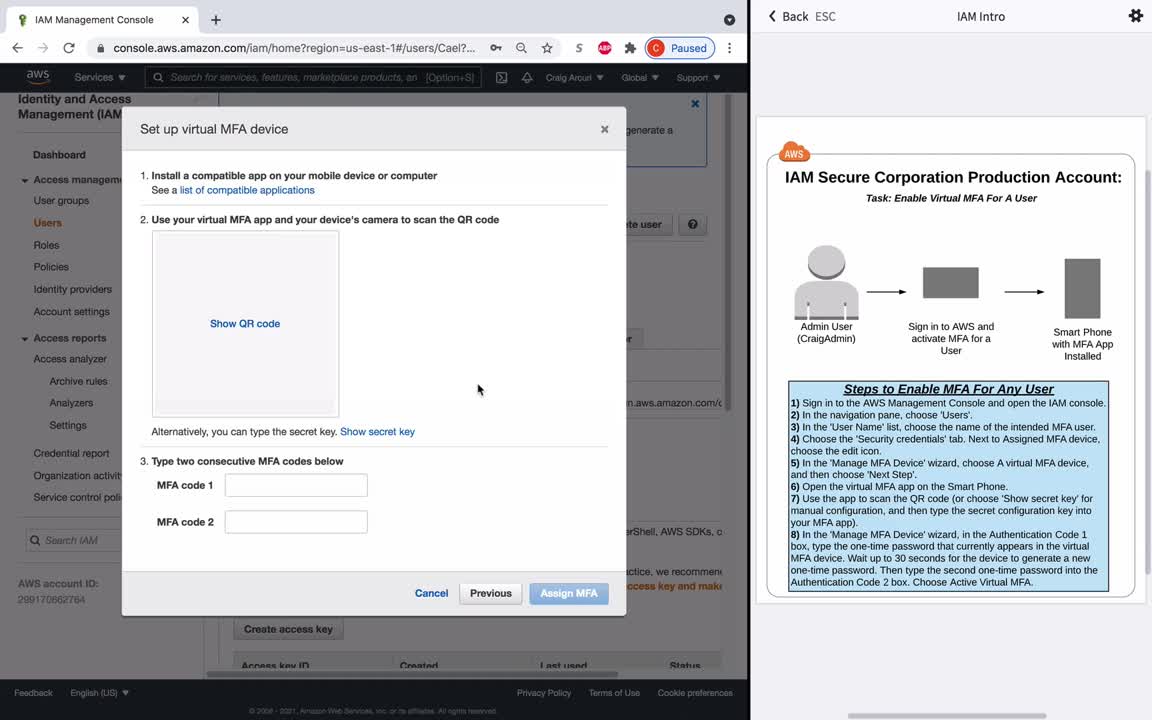The height and width of the screenshot is (720, 1152).
Task: Open the Support dropdown
Action: [x=698, y=77]
